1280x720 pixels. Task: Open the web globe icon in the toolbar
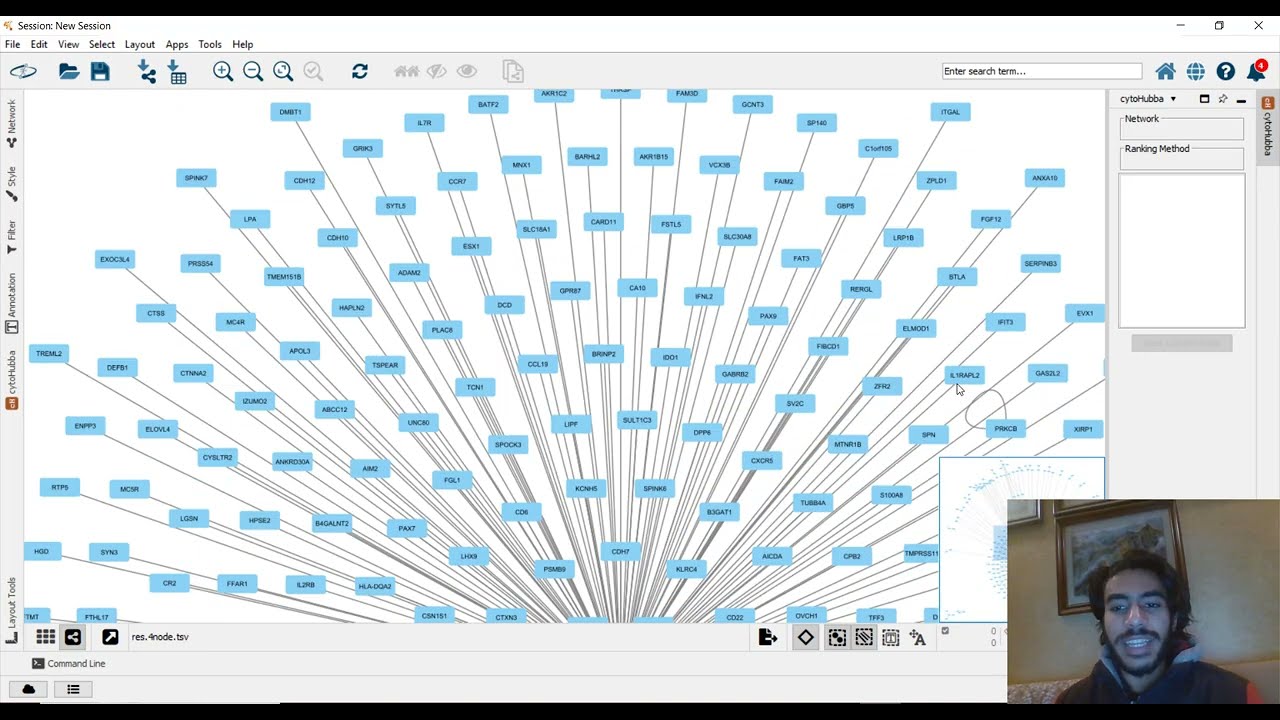pos(1195,71)
